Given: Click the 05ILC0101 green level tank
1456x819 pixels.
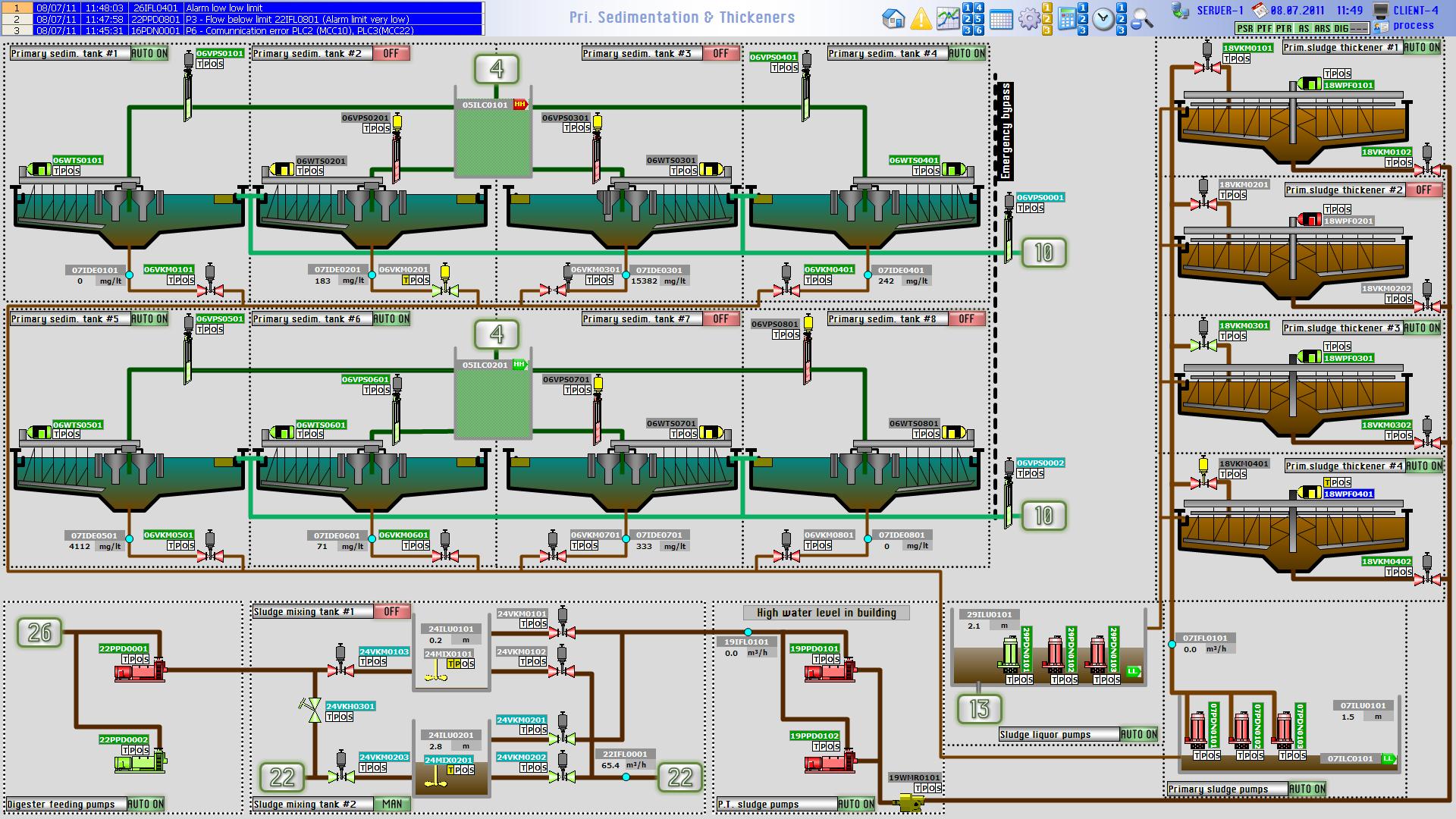Looking at the screenshot, I should 493,140.
